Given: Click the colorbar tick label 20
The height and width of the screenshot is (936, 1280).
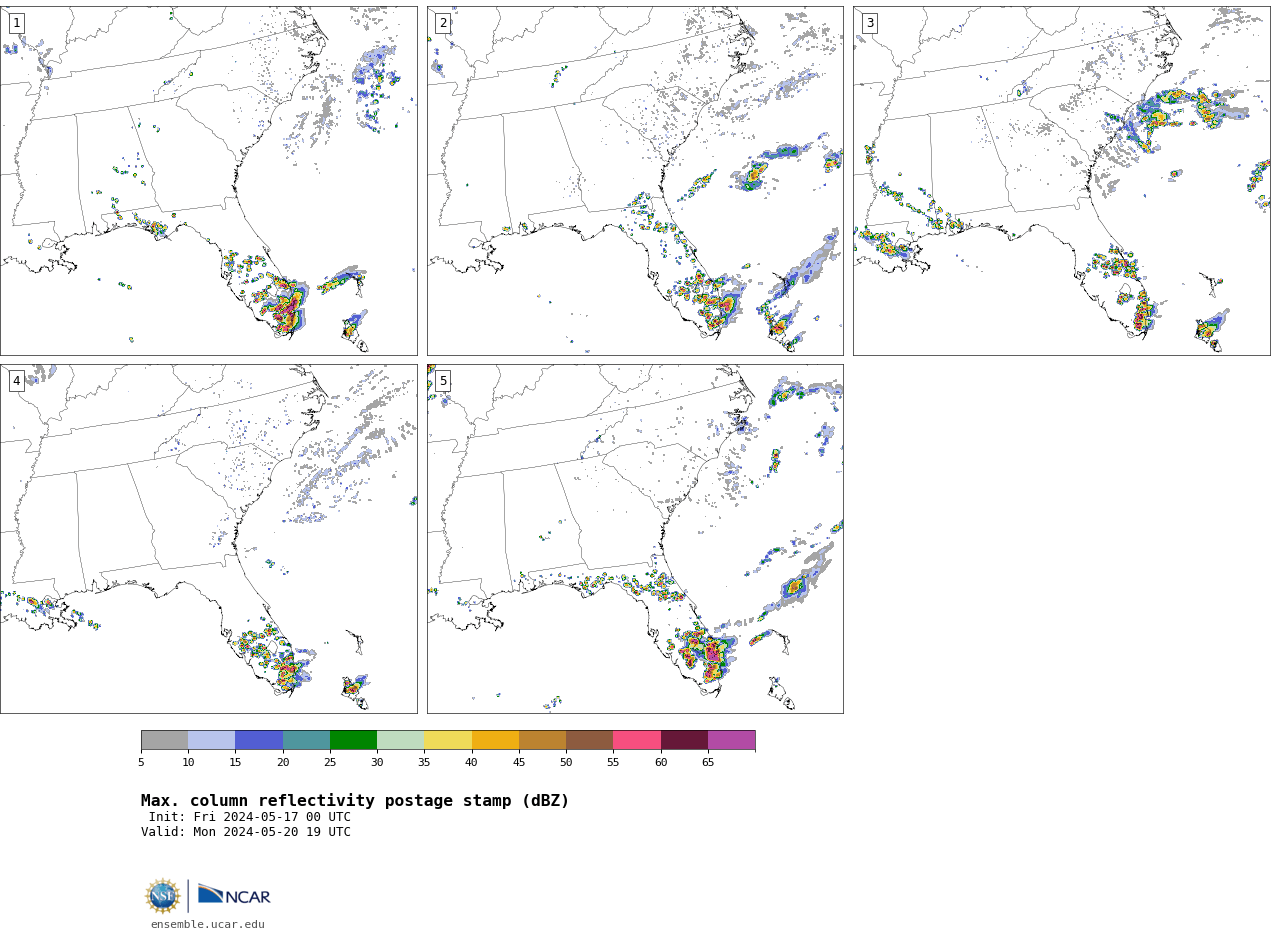Looking at the screenshot, I should pyautogui.click(x=283, y=763).
